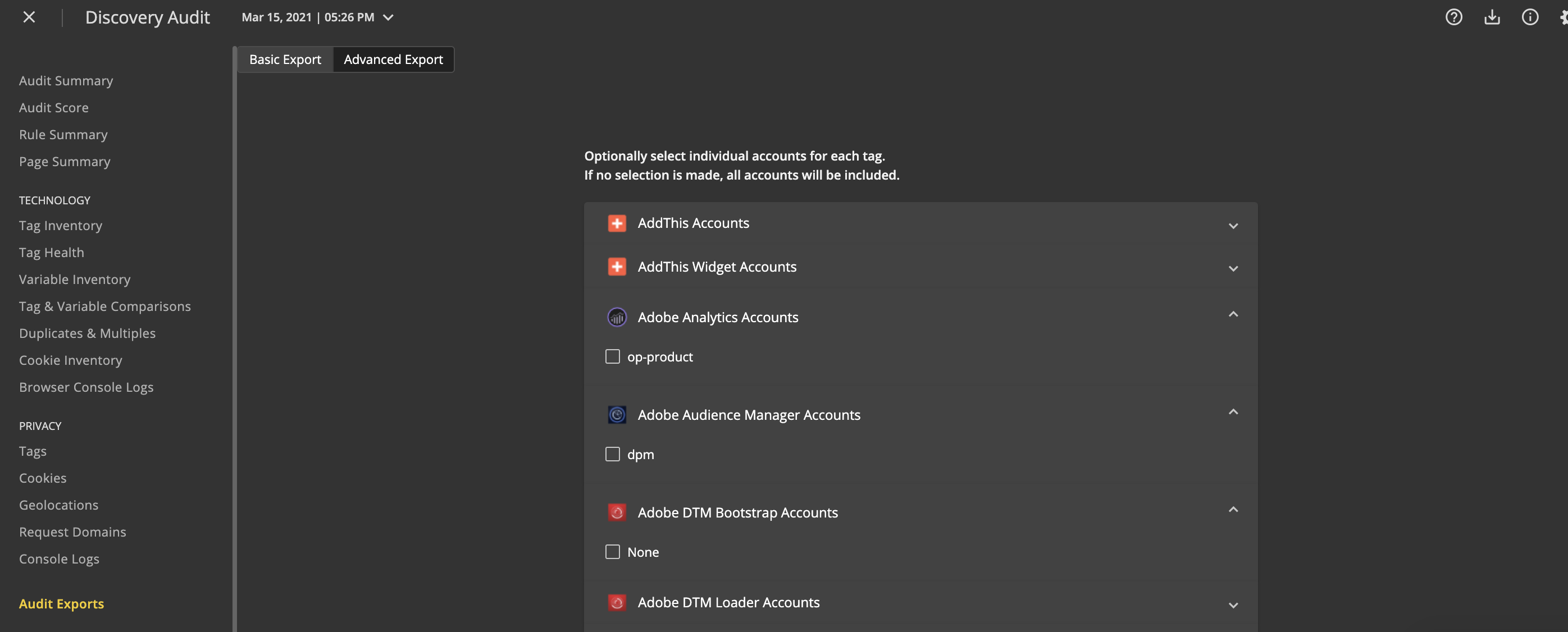Open privacy Cookies report
Screen dimensions: 1568x632
(x=43, y=478)
